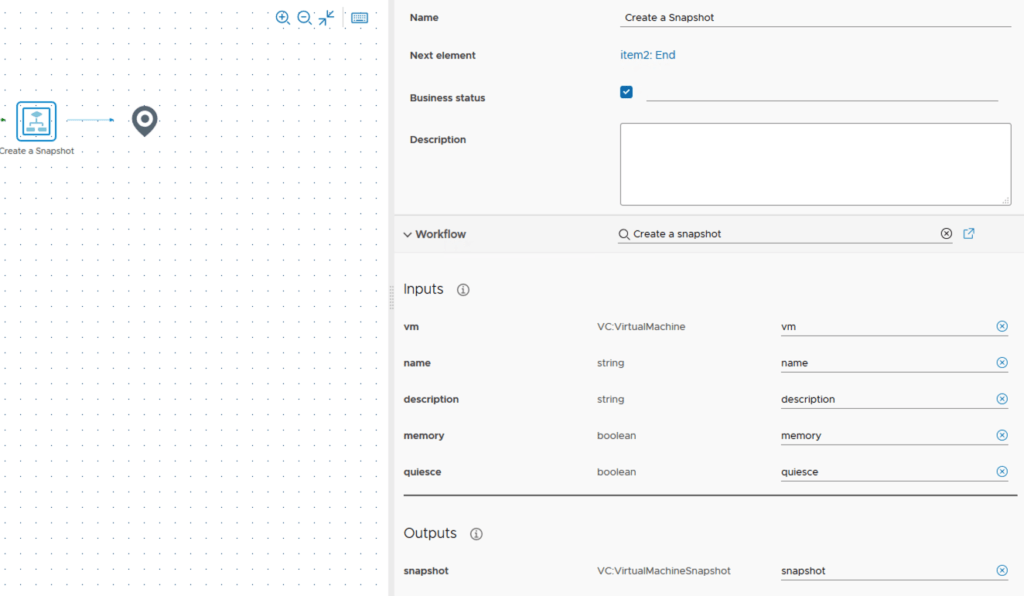The width and height of the screenshot is (1024, 596).
Task: Select the Create a Snapshot workflow node
Action: [x=37, y=121]
